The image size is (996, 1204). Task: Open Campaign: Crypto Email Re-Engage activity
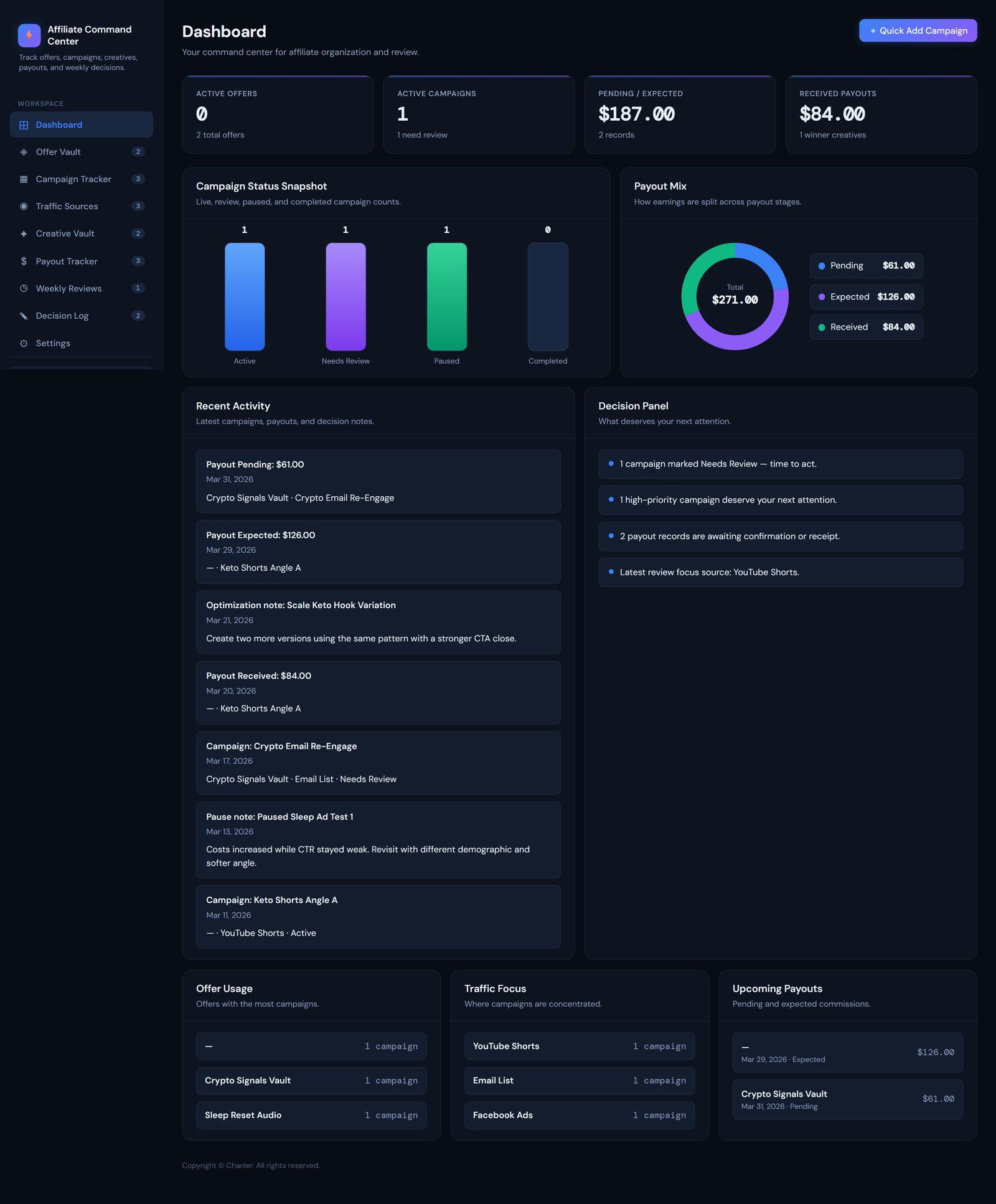[378, 763]
